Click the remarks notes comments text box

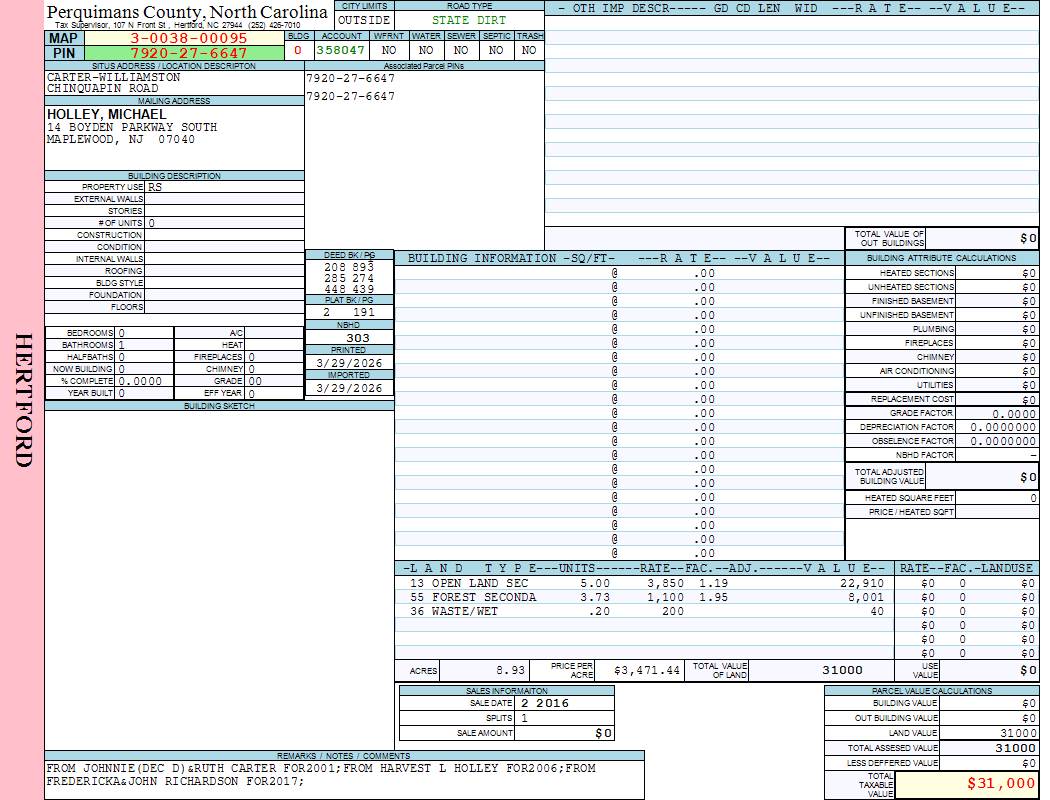tap(344, 776)
